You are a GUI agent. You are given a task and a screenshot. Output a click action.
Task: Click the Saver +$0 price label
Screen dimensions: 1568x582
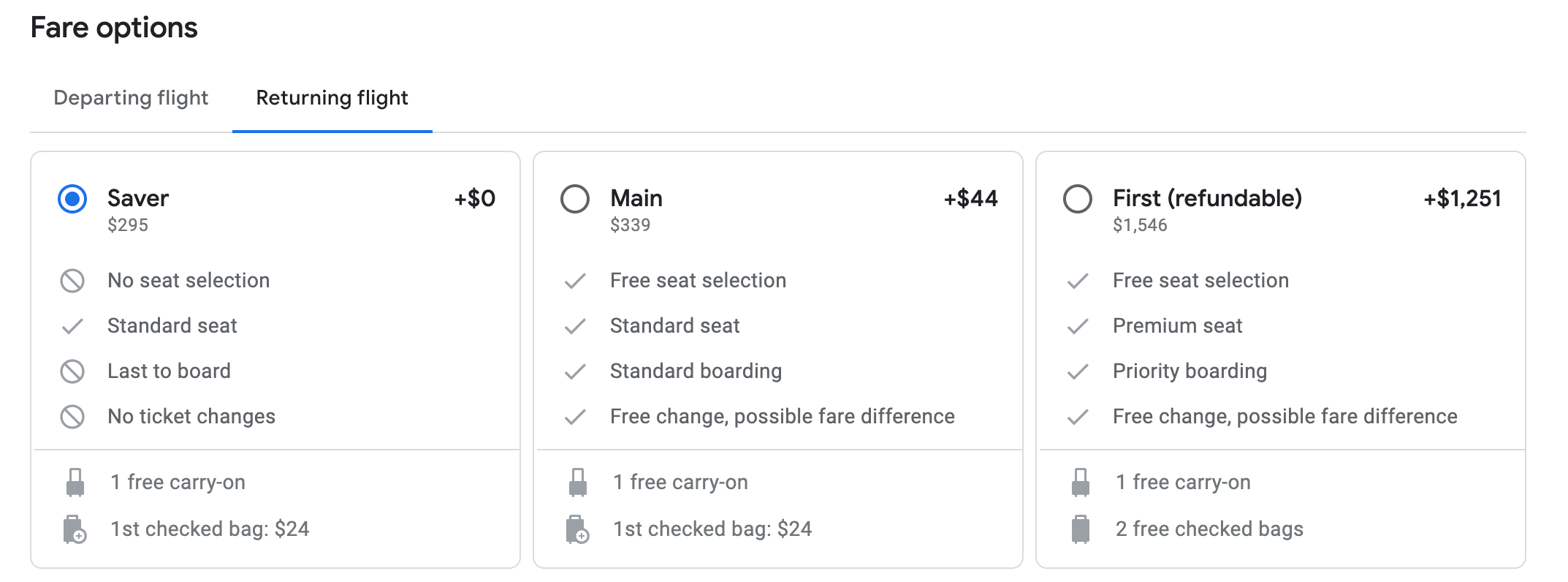(475, 198)
